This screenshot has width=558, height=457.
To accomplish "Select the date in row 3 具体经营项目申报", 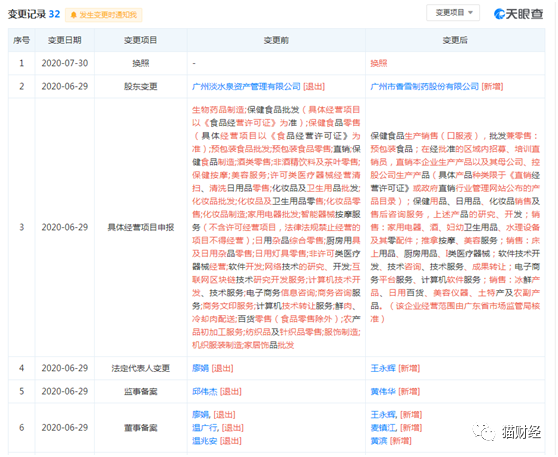I will 65,227.
